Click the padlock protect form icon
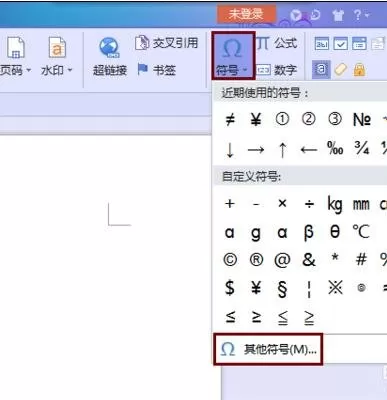This screenshot has width=387, height=400. click(359, 70)
